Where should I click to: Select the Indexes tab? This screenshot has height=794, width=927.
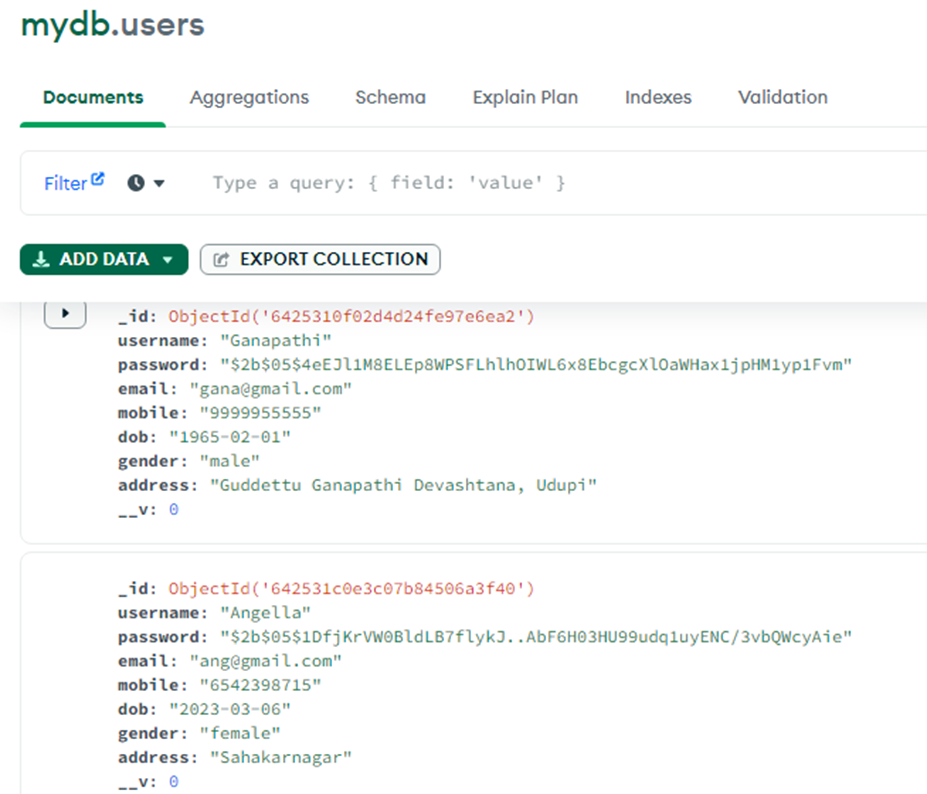[x=657, y=97]
